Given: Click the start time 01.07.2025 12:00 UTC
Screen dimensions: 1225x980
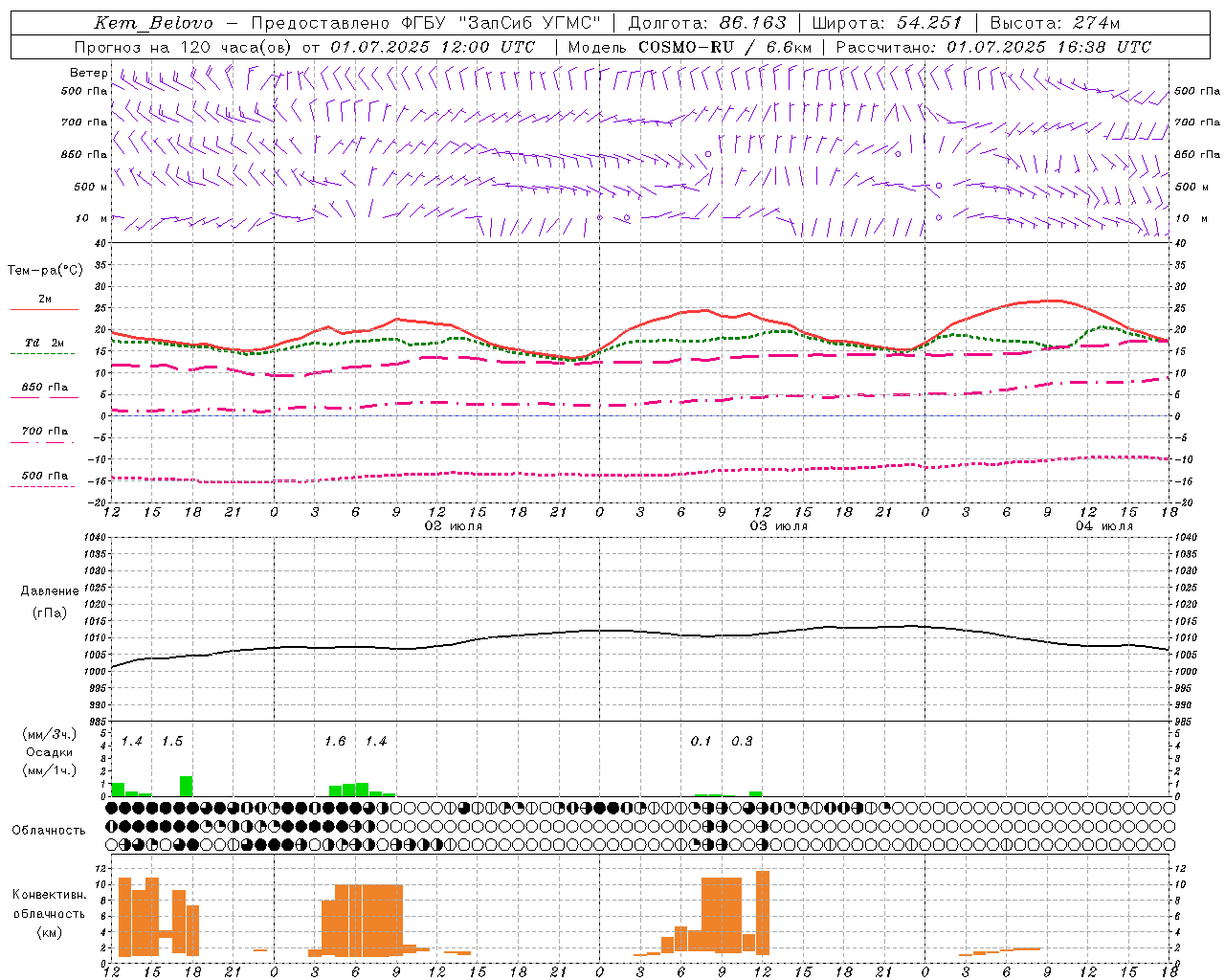Looking at the screenshot, I should pyautogui.click(x=433, y=47).
